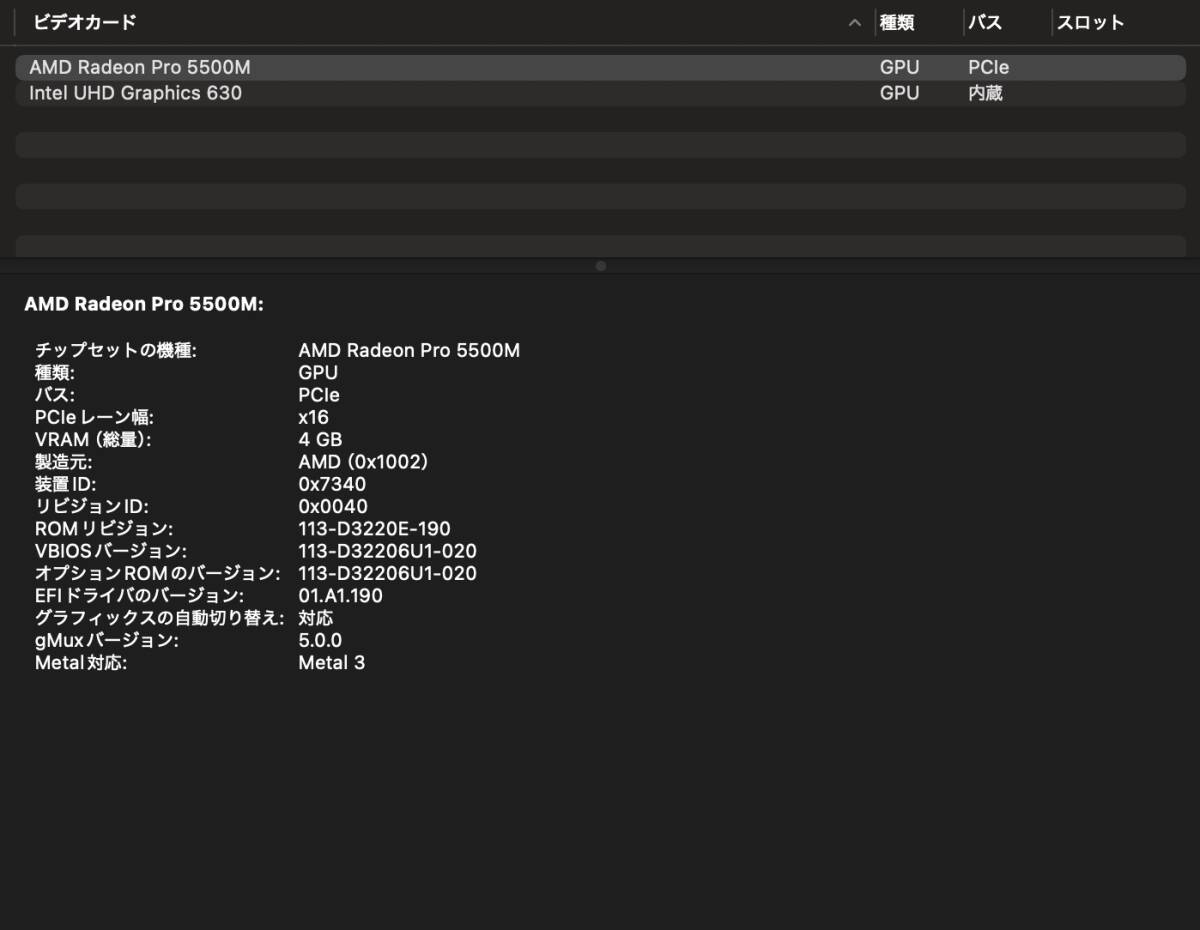This screenshot has width=1200, height=930.
Task: Click the AMD (0x1002) vendor value
Action: click(363, 462)
